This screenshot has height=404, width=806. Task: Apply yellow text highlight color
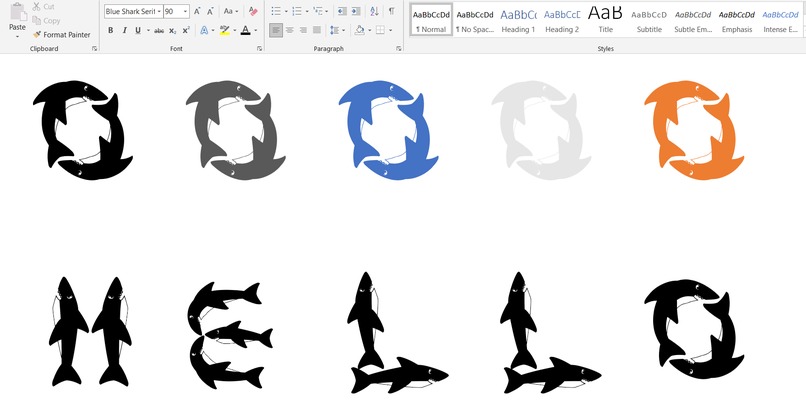point(224,31)
